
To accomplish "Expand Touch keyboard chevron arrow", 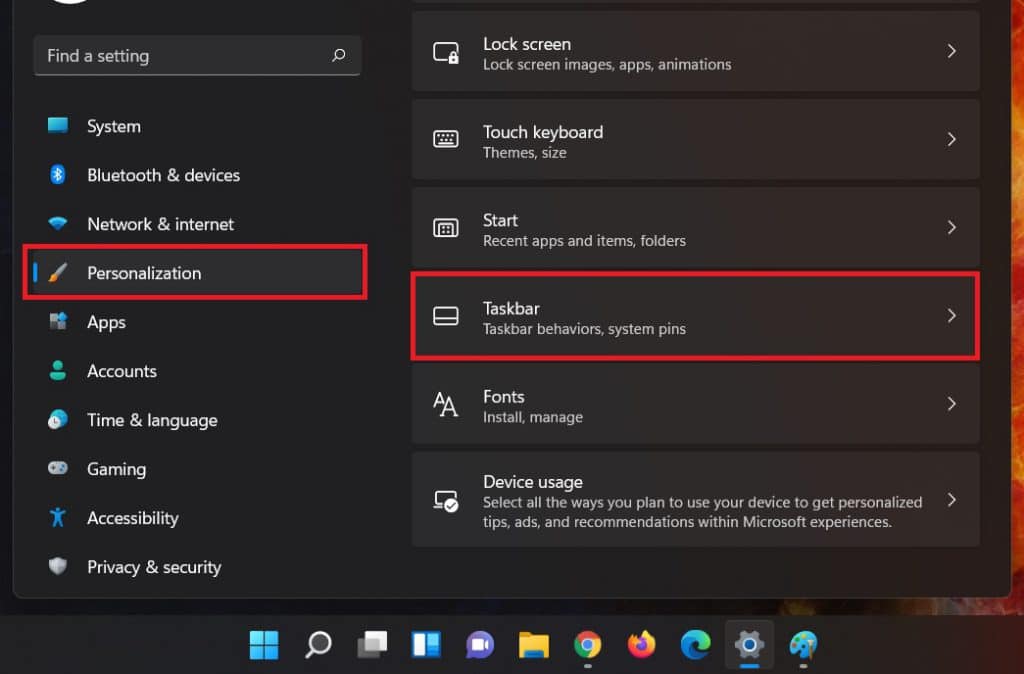I will 952,139.
